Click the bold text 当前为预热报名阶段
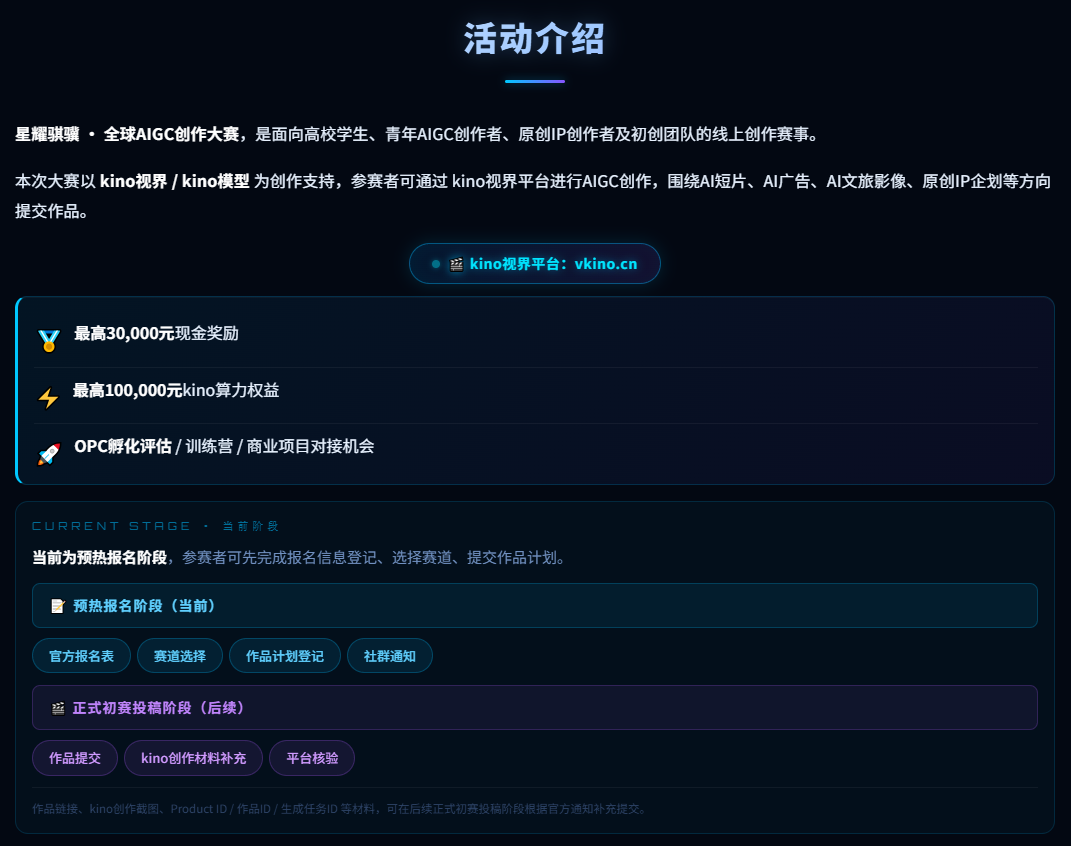Screen dimensions: 1071x846 100,558
